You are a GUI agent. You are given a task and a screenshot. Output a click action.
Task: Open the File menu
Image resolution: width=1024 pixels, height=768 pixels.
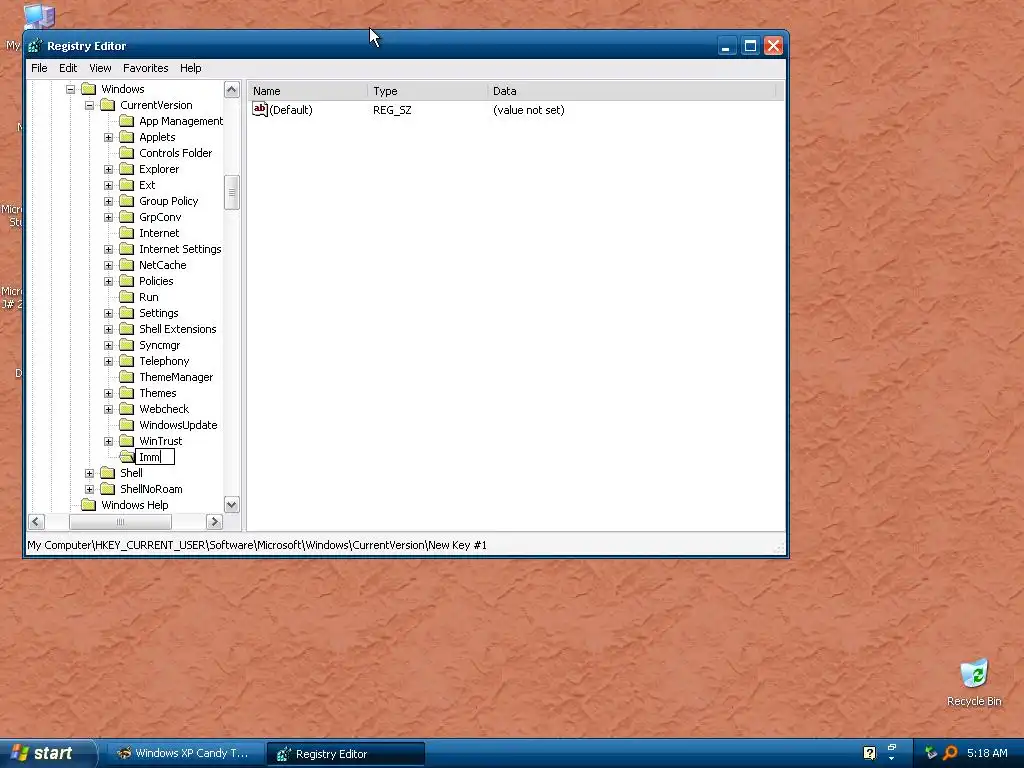(x=39, y=68)
